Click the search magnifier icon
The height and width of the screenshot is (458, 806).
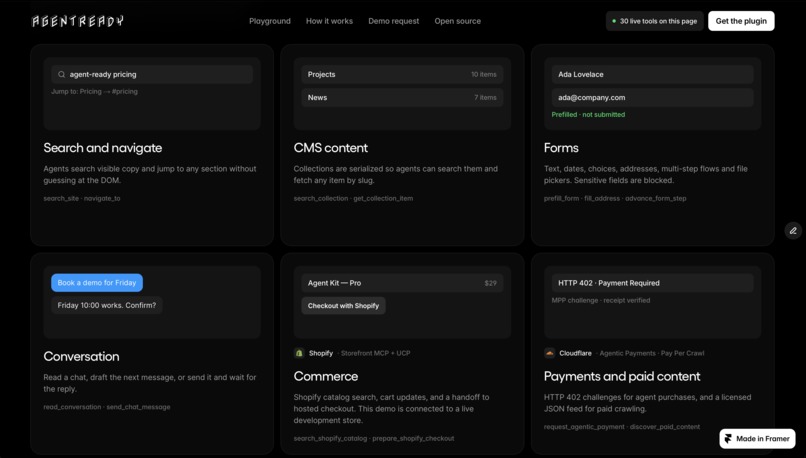pos(61,75)
